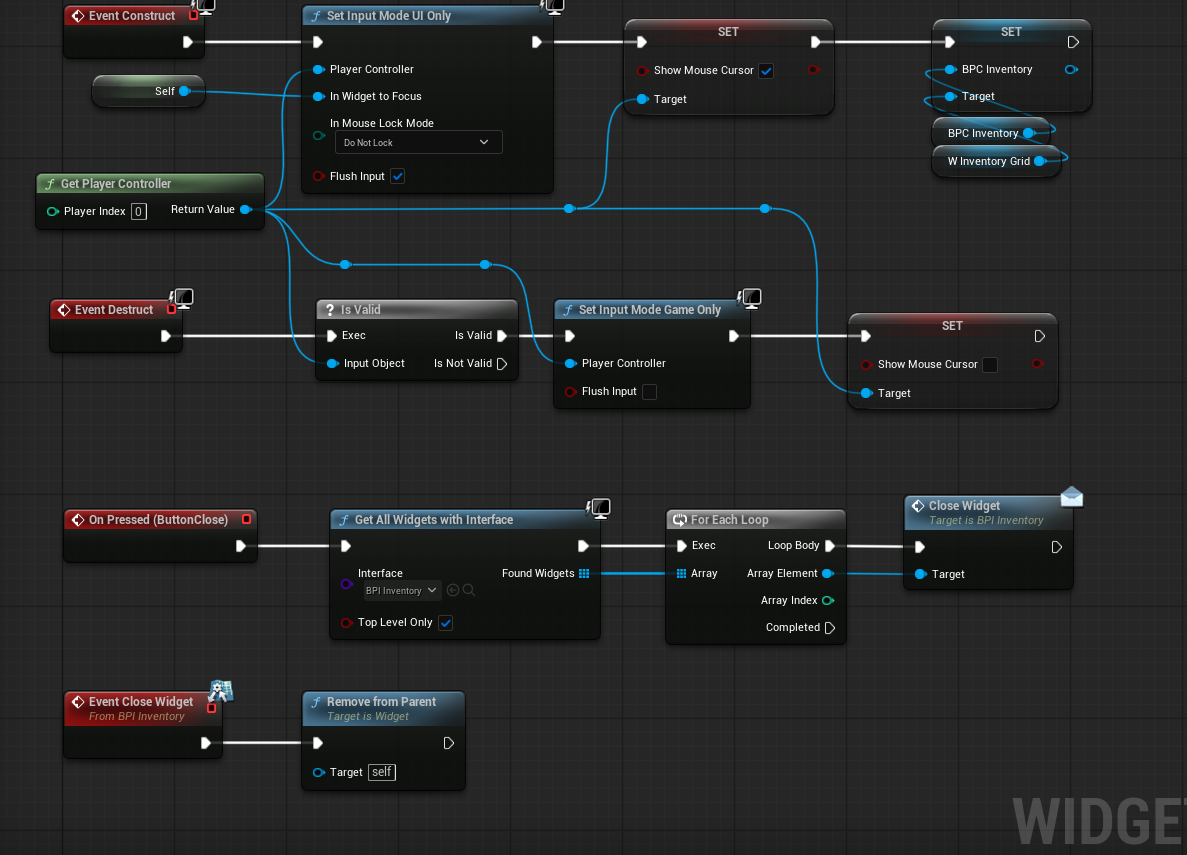Click the Remove from Parent node header
Viewport: 1187px width, 855px height.
click(x=383, y=709)
